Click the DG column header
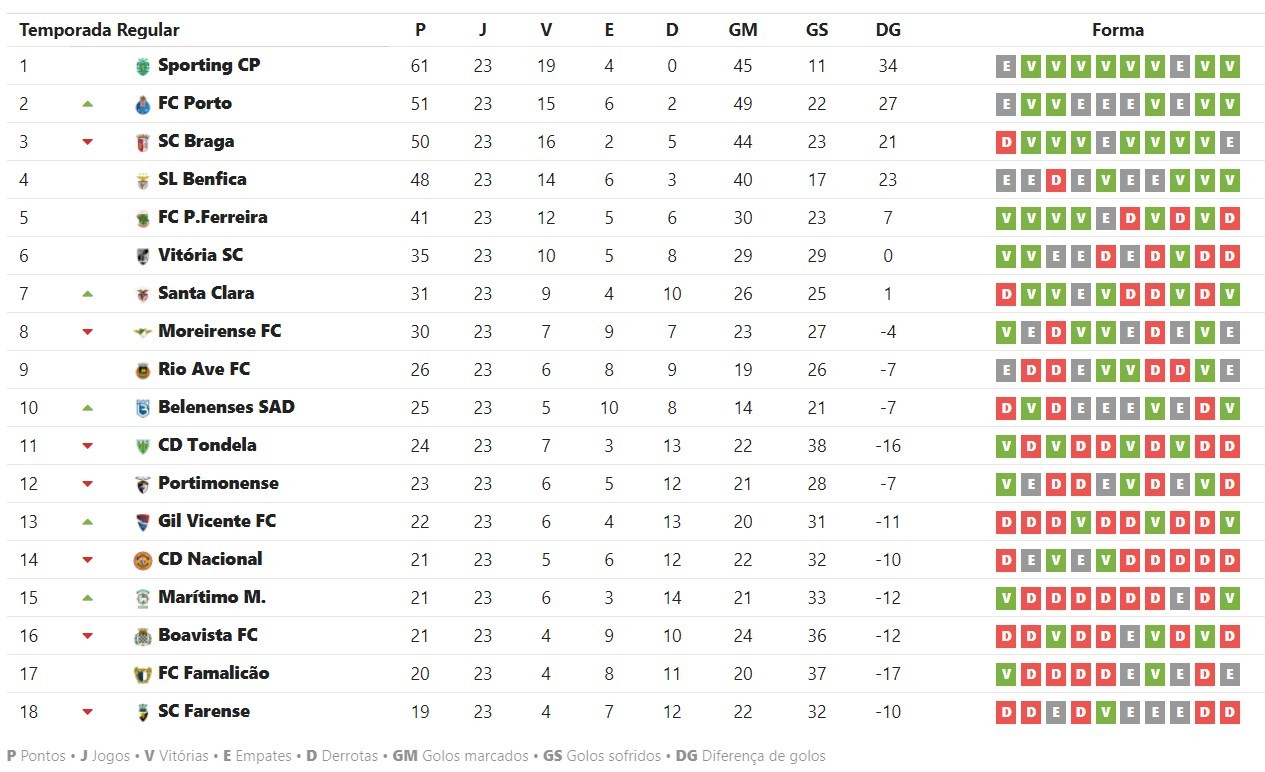 click(x=888, y=30)
